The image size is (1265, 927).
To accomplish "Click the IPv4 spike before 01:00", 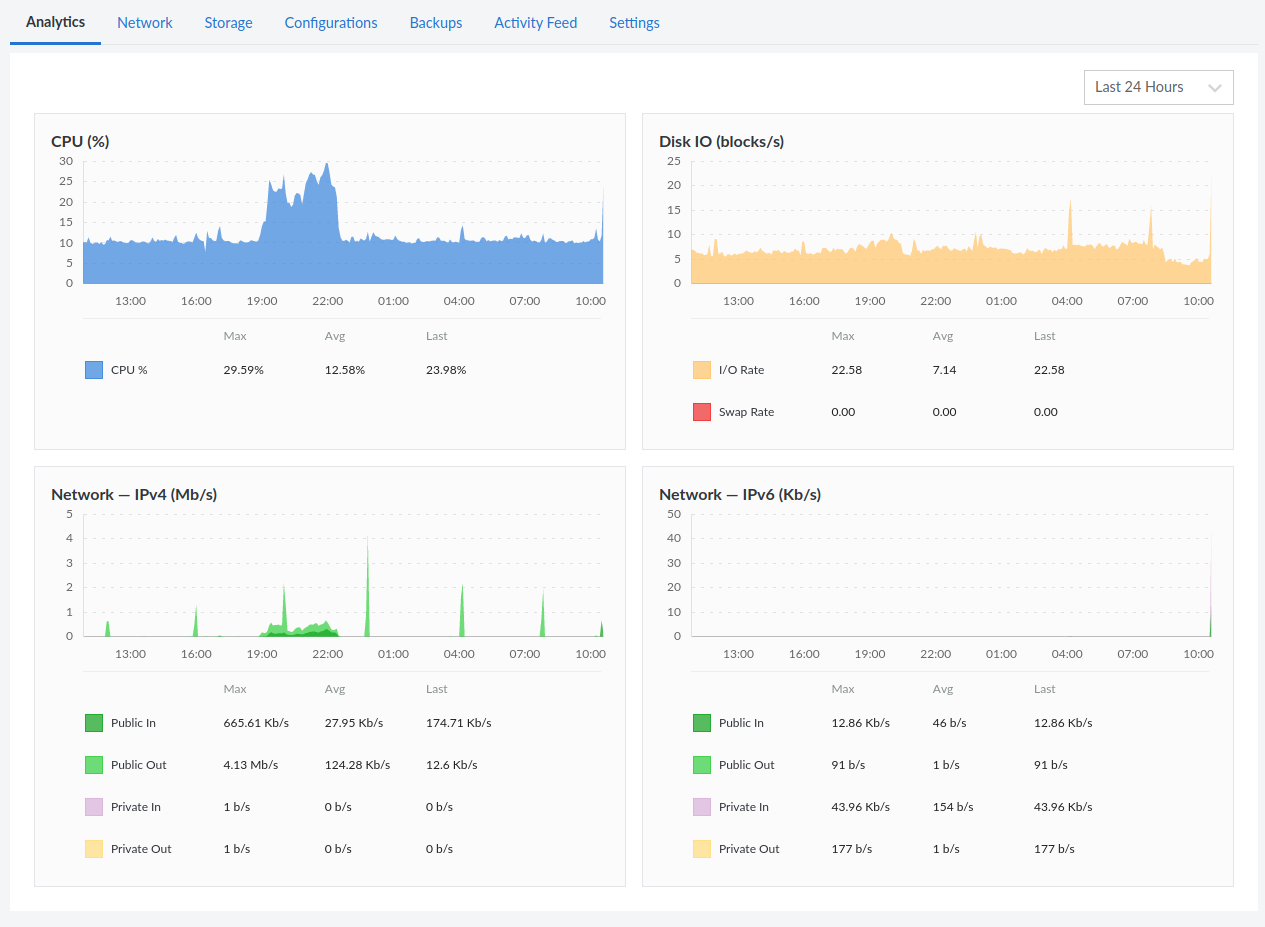I will [367, 585].
